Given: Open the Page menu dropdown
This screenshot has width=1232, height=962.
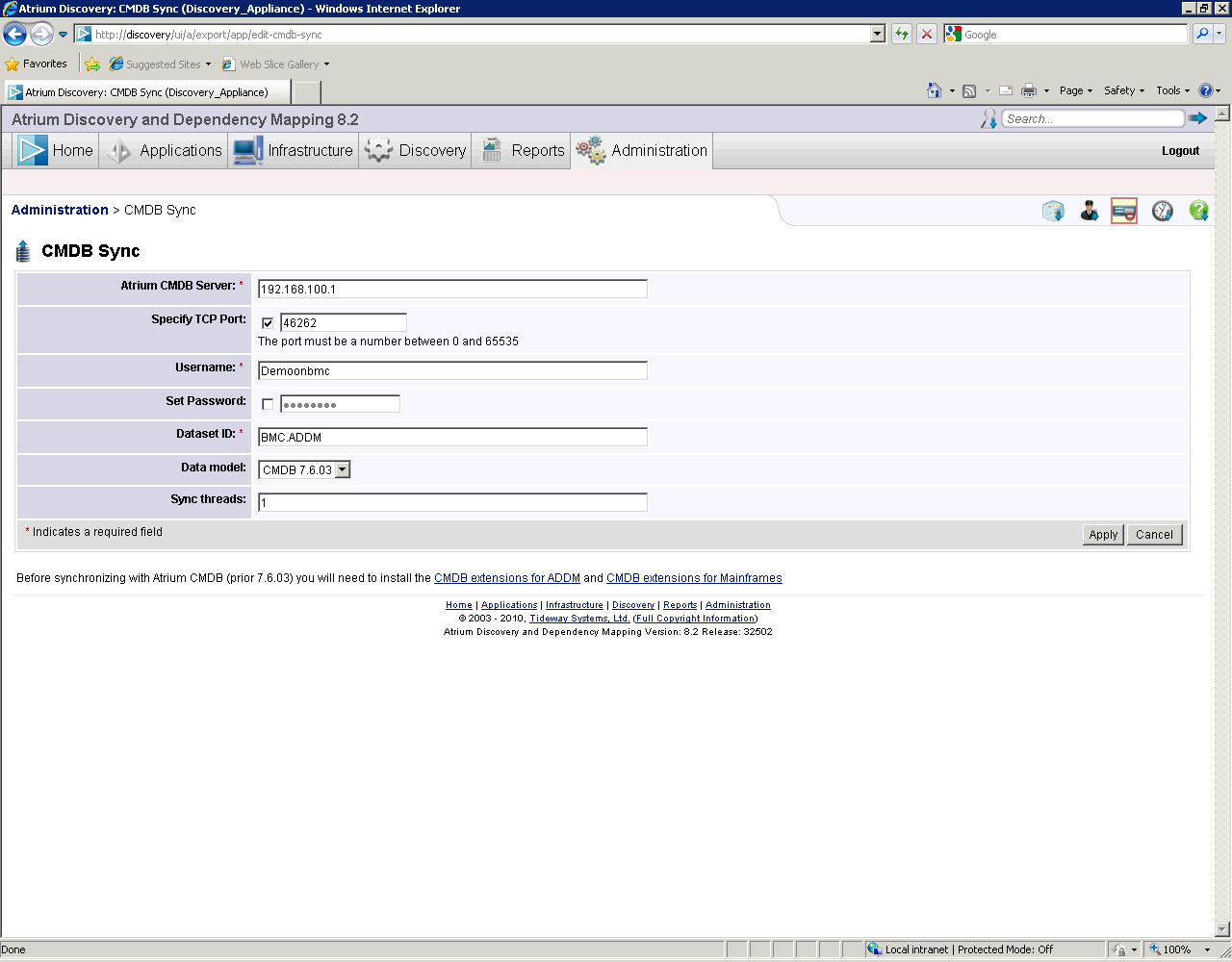Looking at the screenshot, I should 1076,90.
